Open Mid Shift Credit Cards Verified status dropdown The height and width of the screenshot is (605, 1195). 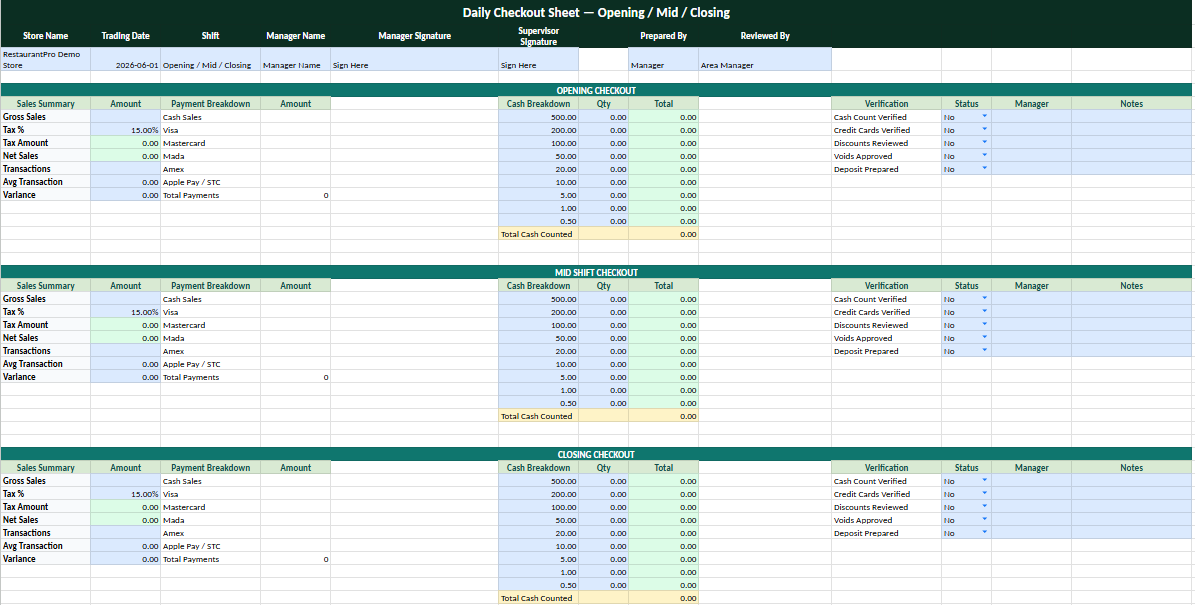(x=984, y=312)
